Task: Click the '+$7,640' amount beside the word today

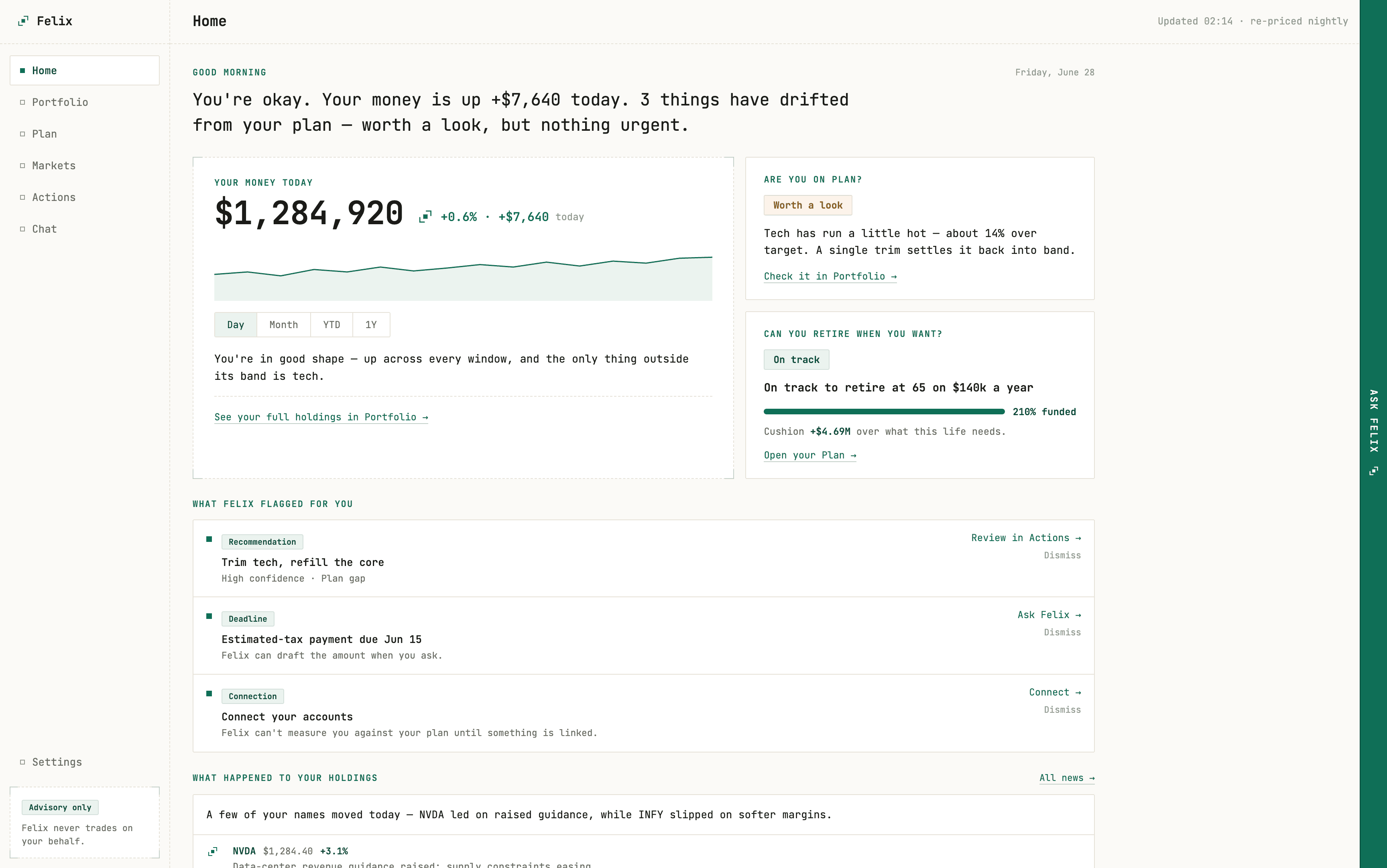Action: click(x=523, y=217)
